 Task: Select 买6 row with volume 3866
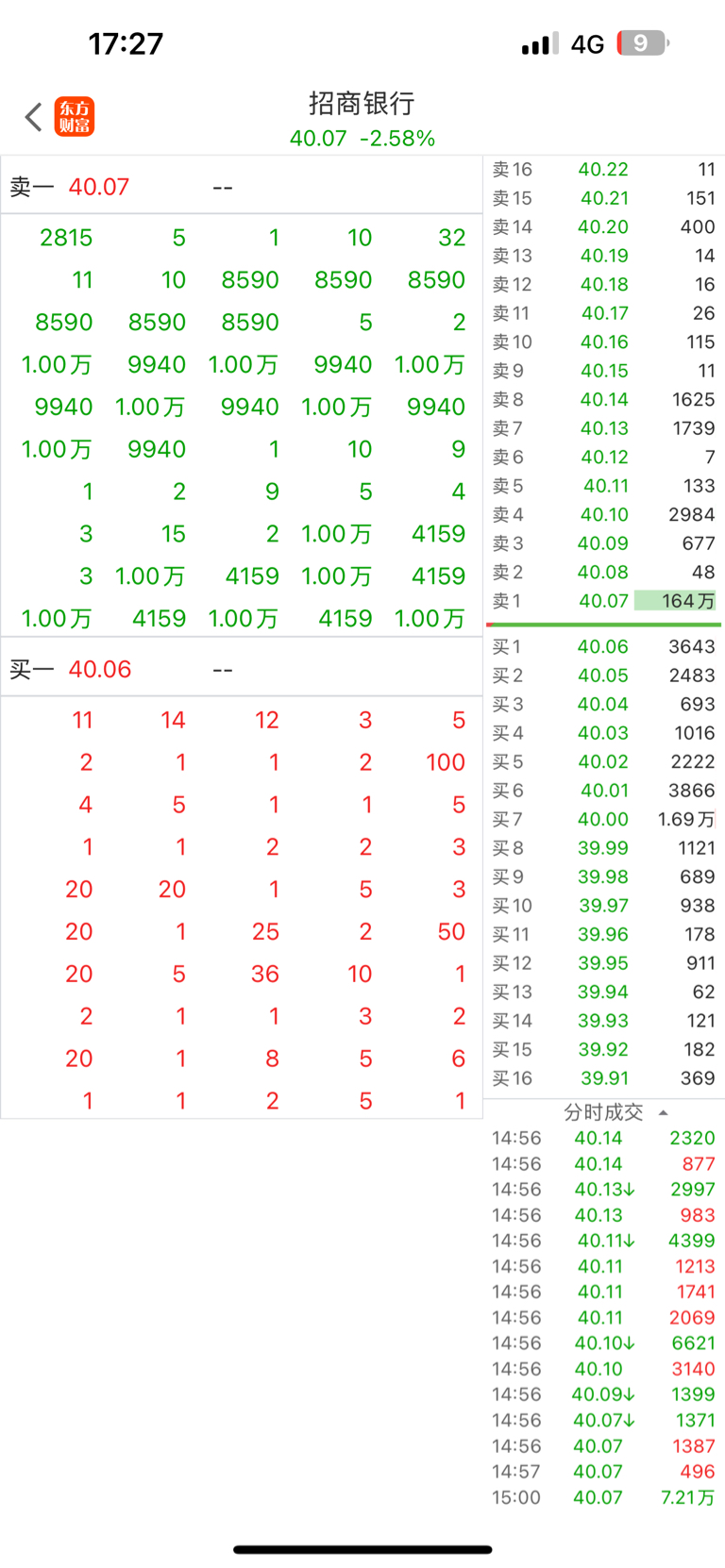[x=604, y=791]
